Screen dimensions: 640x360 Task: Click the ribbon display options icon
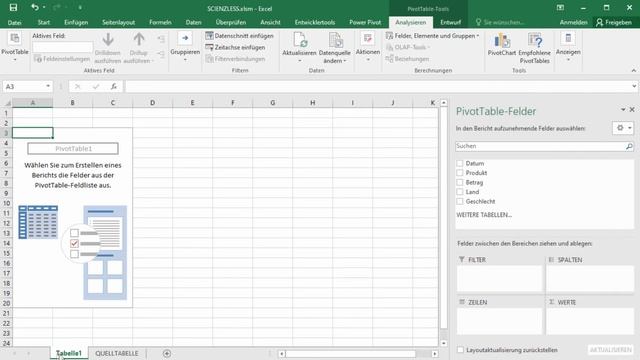pos(560,8)
